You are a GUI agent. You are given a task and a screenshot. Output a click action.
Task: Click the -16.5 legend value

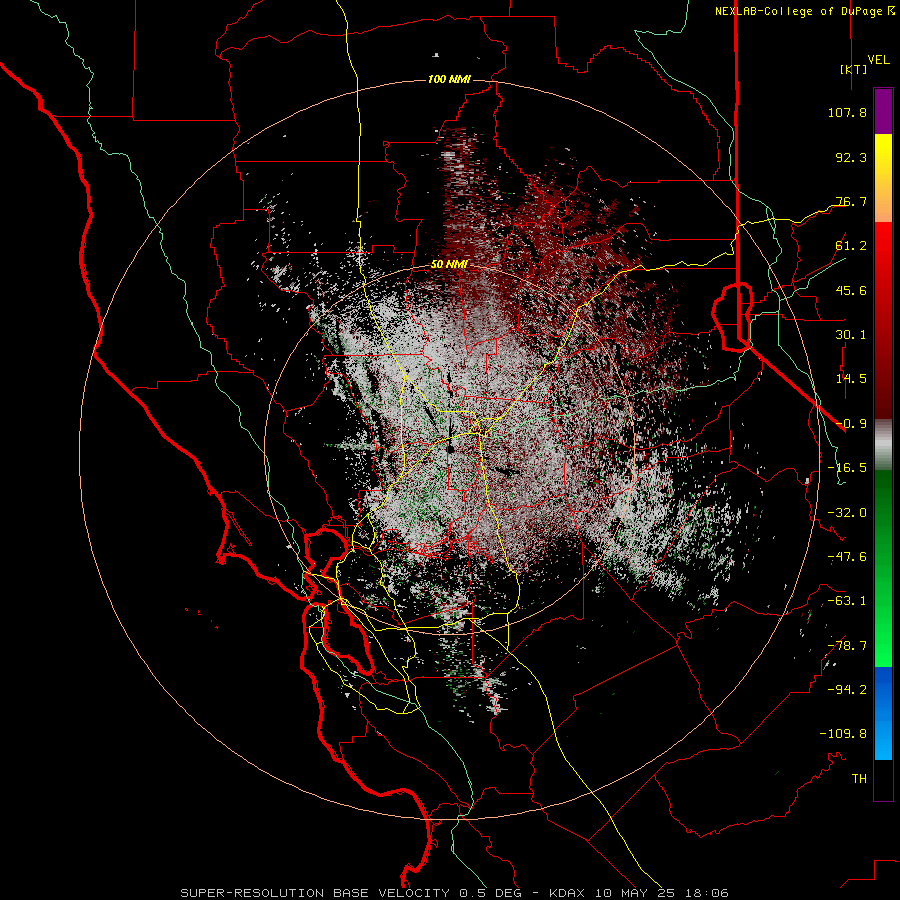[x=847, y=468]
